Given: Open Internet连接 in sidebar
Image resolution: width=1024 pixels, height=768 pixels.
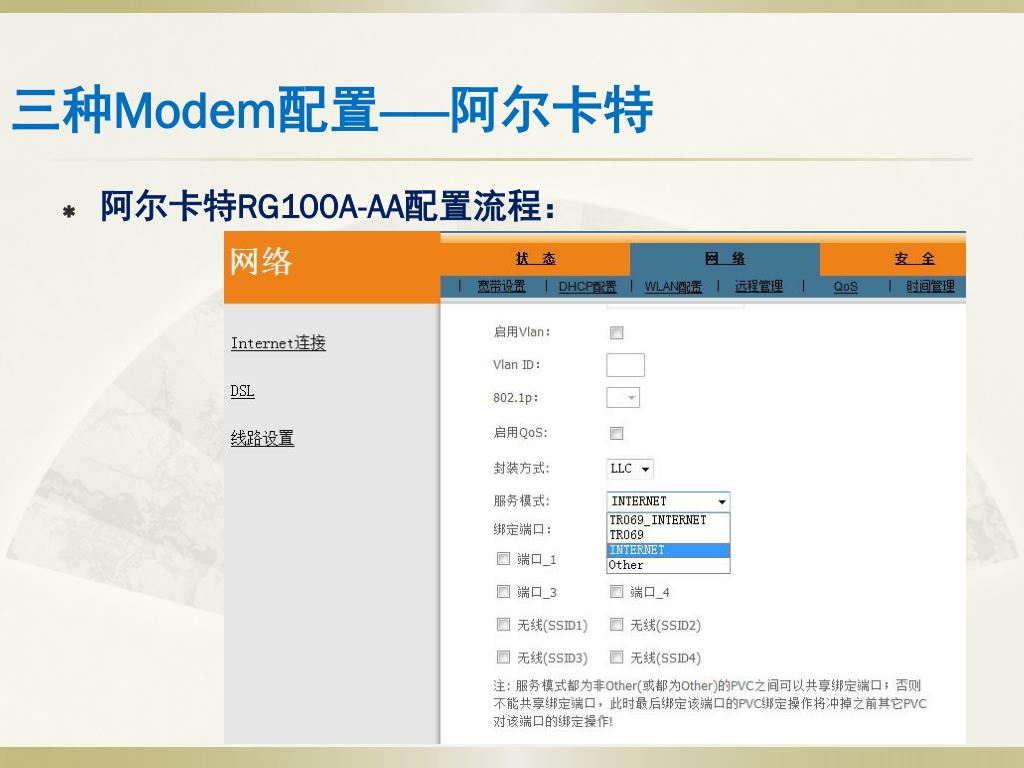Looking at the screenshot, I should pyautogui.click(x=278, y=343).
